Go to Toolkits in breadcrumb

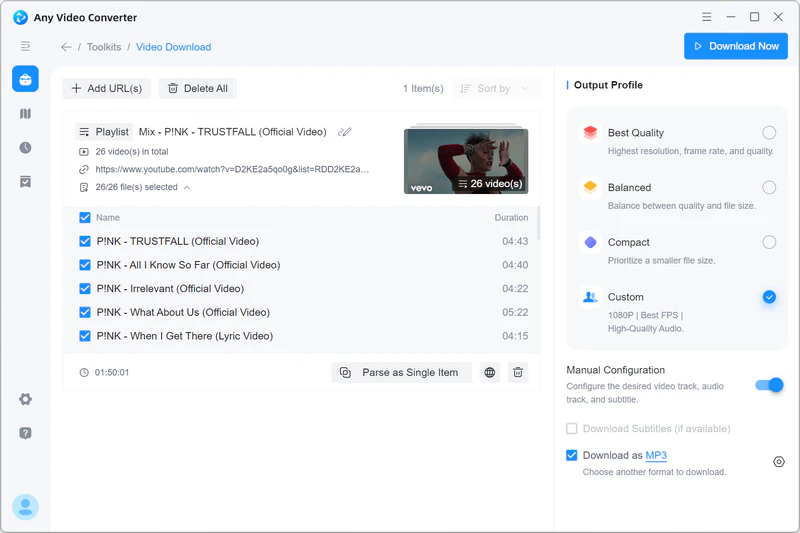click(103, 47)
